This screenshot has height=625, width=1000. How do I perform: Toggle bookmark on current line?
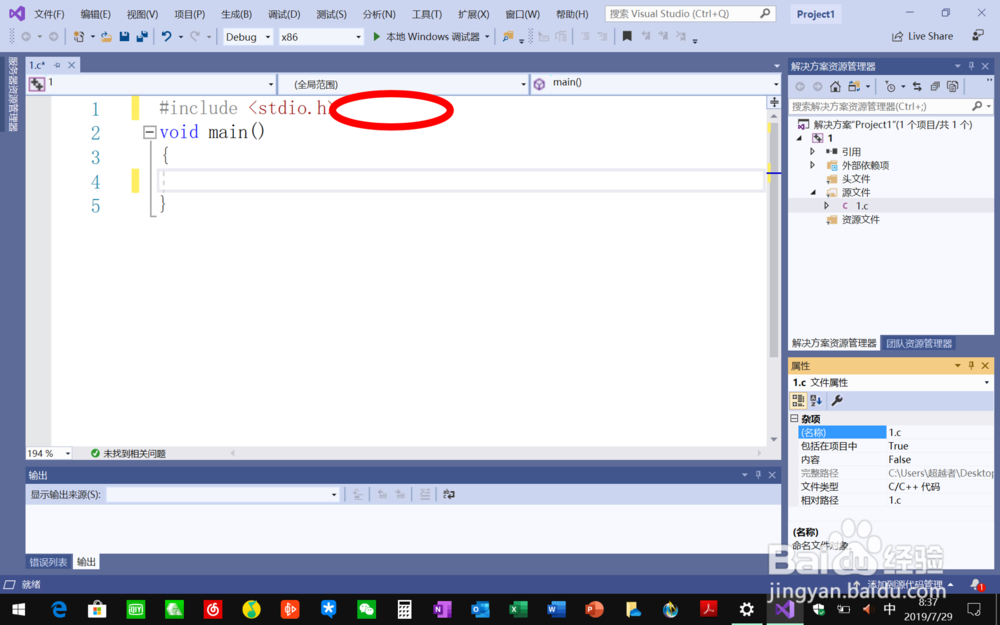coord(627,37)
